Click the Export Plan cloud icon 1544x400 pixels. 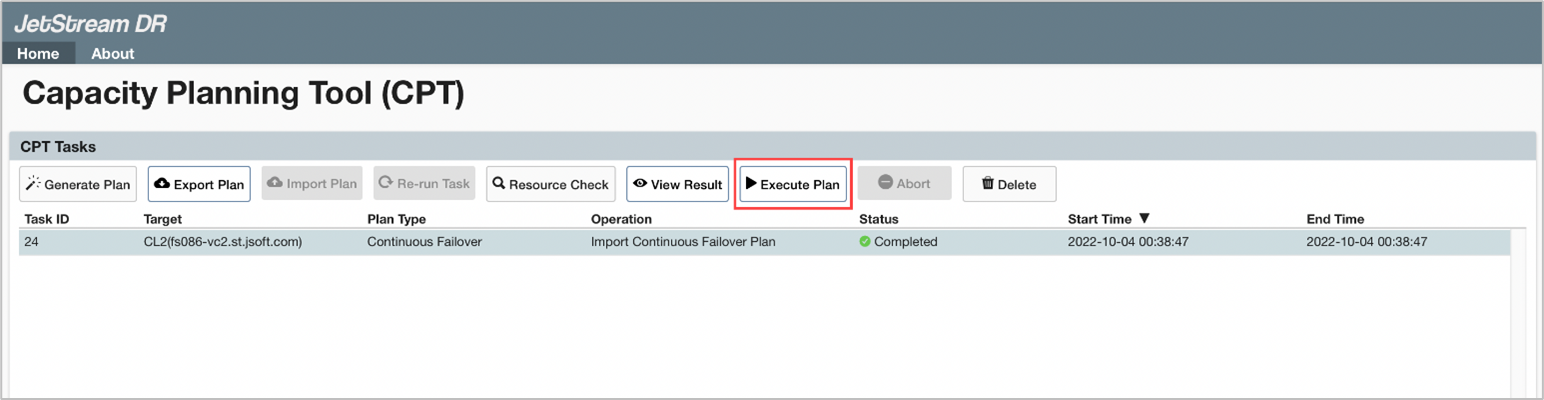(x=162, y=184)
